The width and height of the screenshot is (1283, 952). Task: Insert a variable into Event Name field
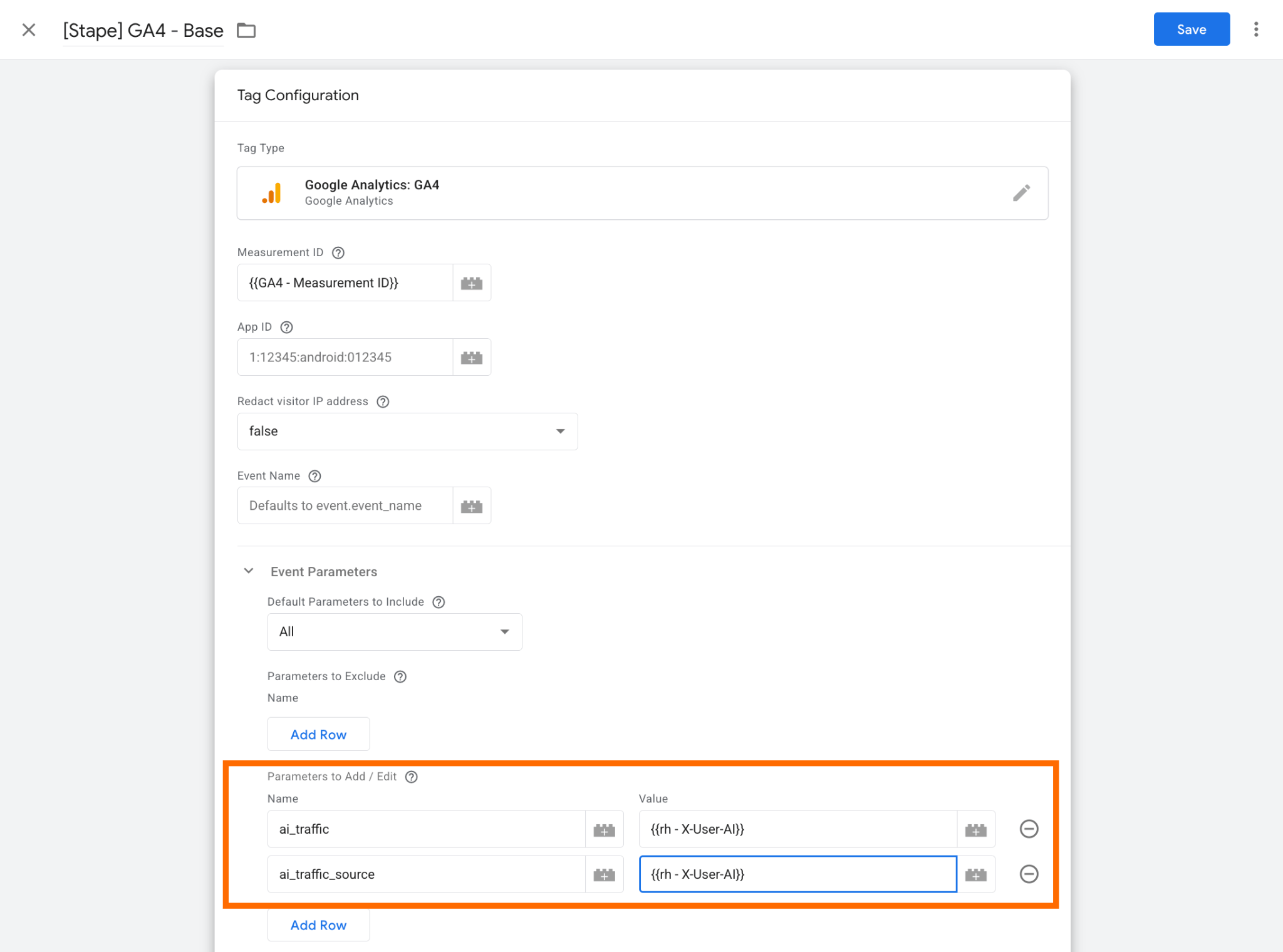[x=472, y=505]
